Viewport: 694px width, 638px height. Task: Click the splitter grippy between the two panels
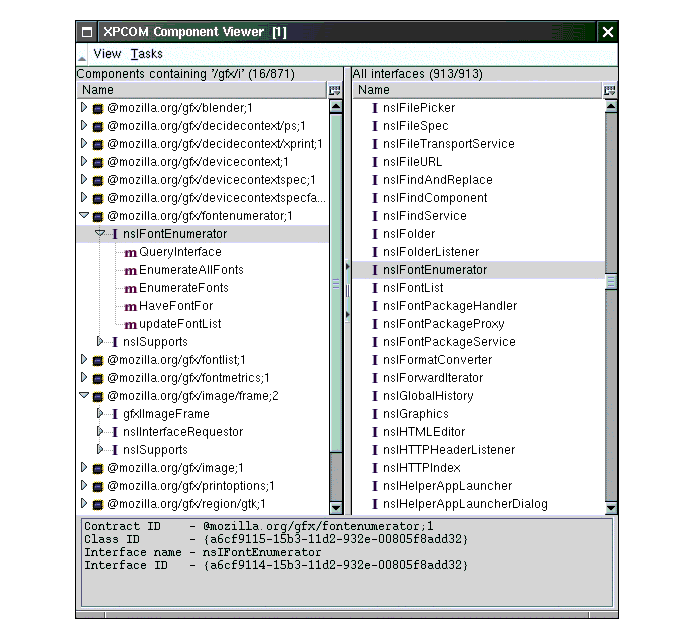tap(347, 291)
